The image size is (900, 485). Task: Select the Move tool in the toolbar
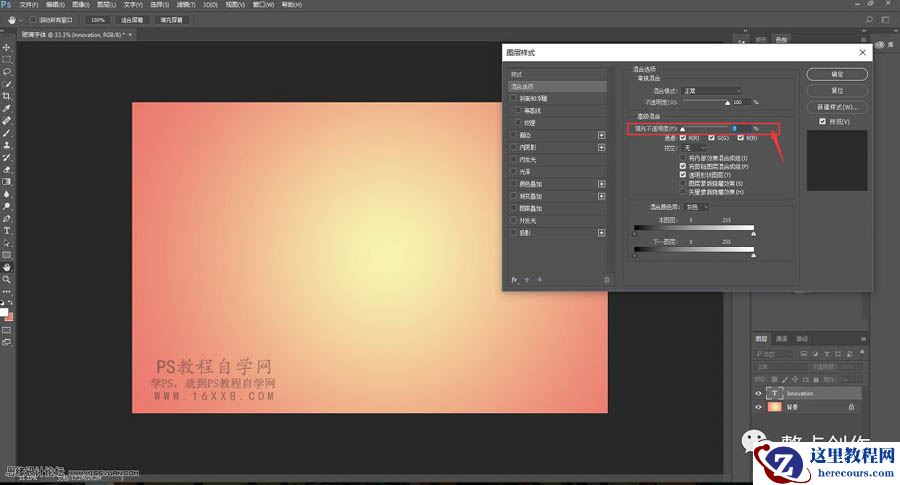coord(7,47)
